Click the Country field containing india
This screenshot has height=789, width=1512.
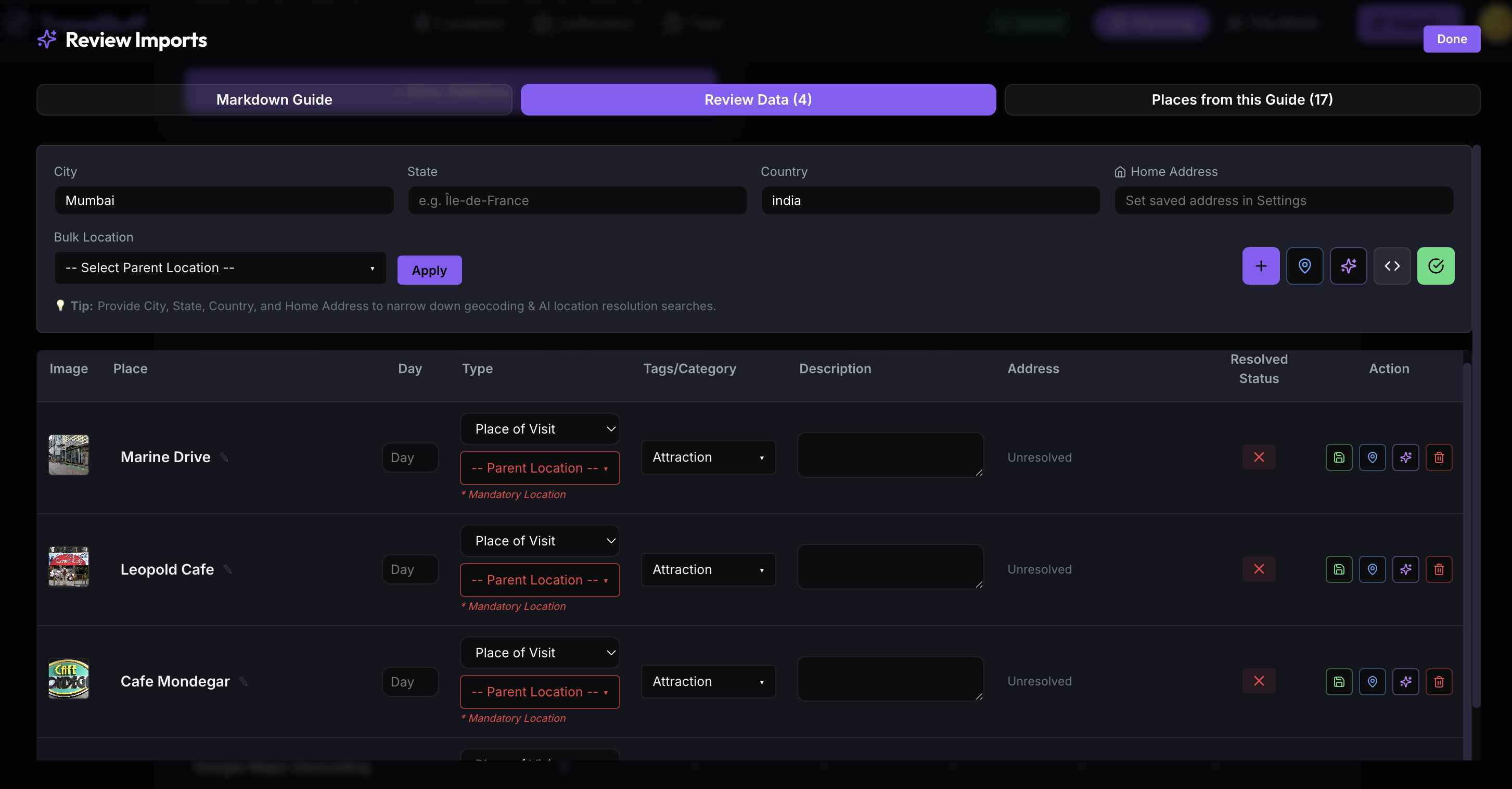(930, 201)
